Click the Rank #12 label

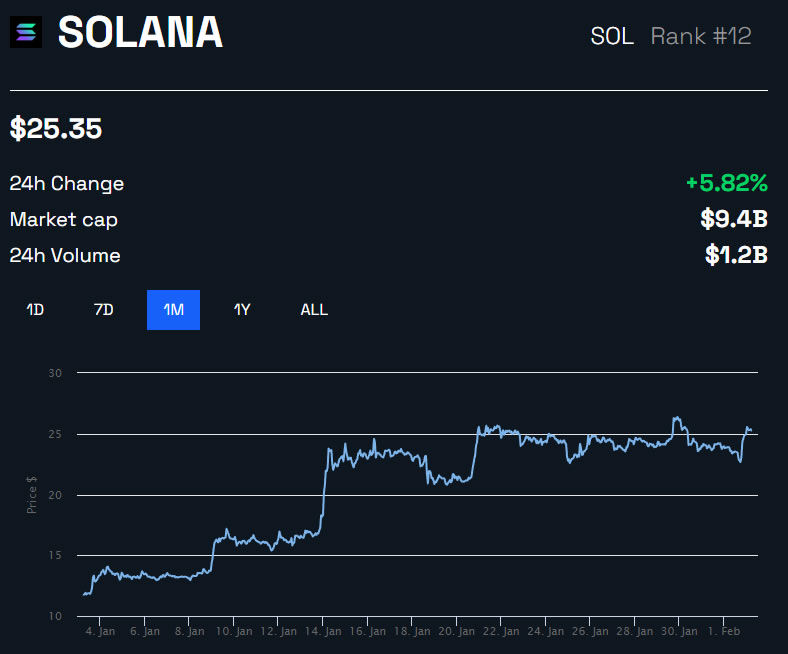click(x=701, y=37)
